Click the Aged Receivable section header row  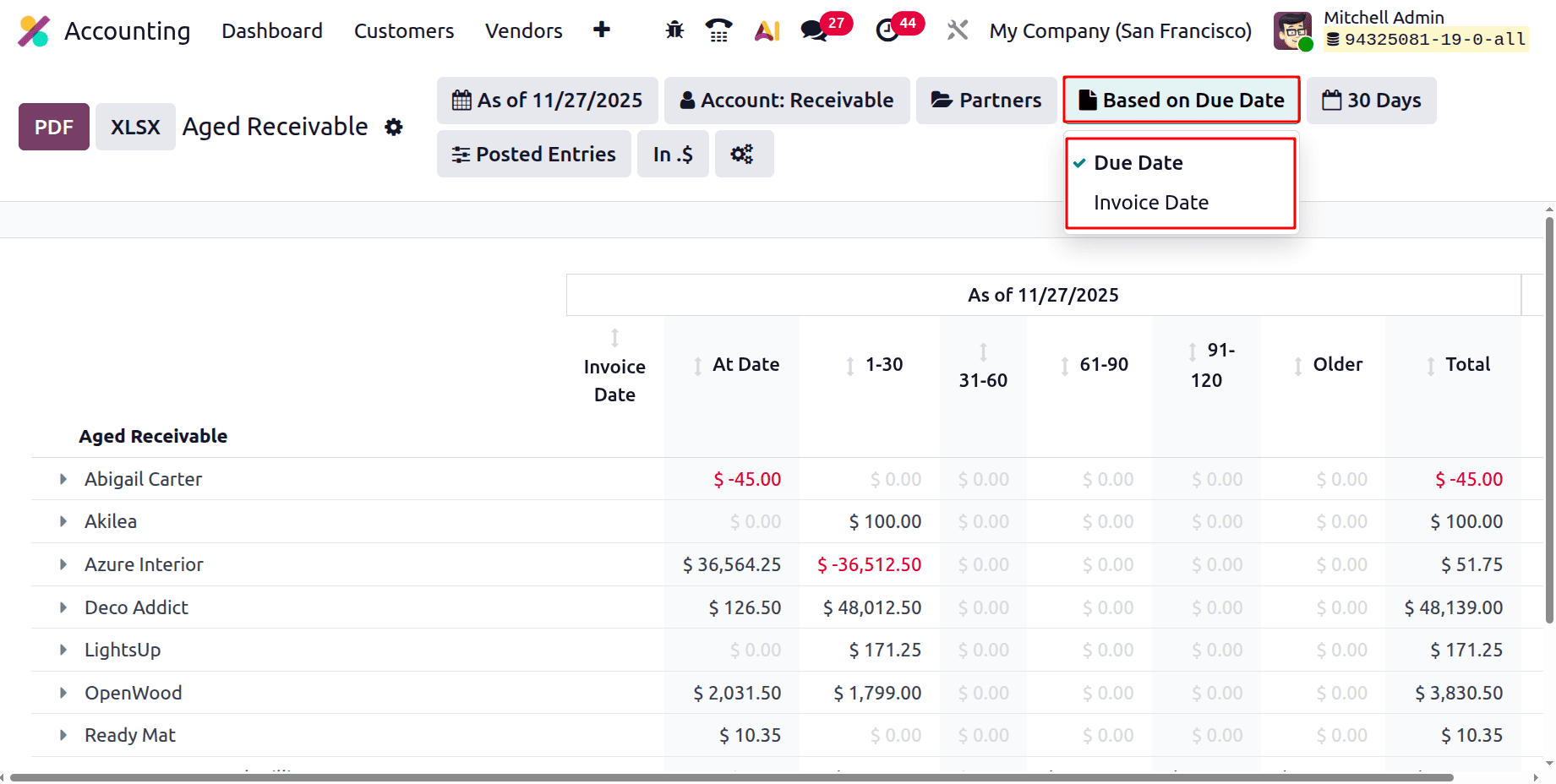tap(153, 436)
